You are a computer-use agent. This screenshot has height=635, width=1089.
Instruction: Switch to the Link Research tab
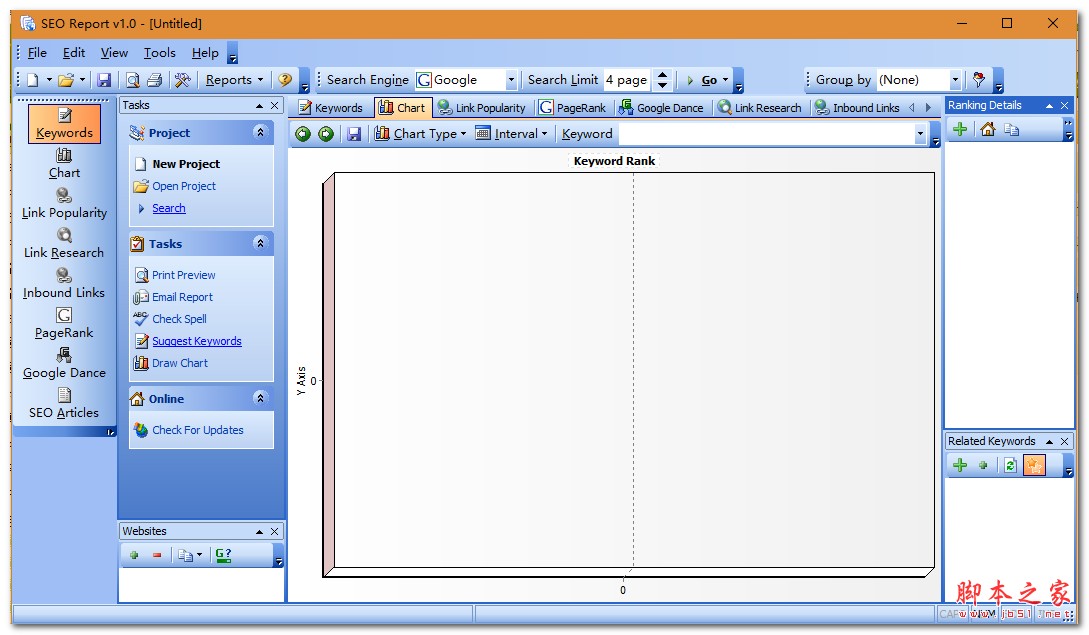point(760,108)
